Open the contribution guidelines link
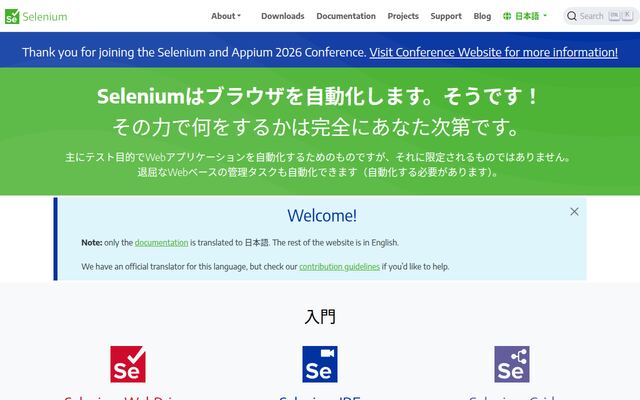 [x=339, y=267]
